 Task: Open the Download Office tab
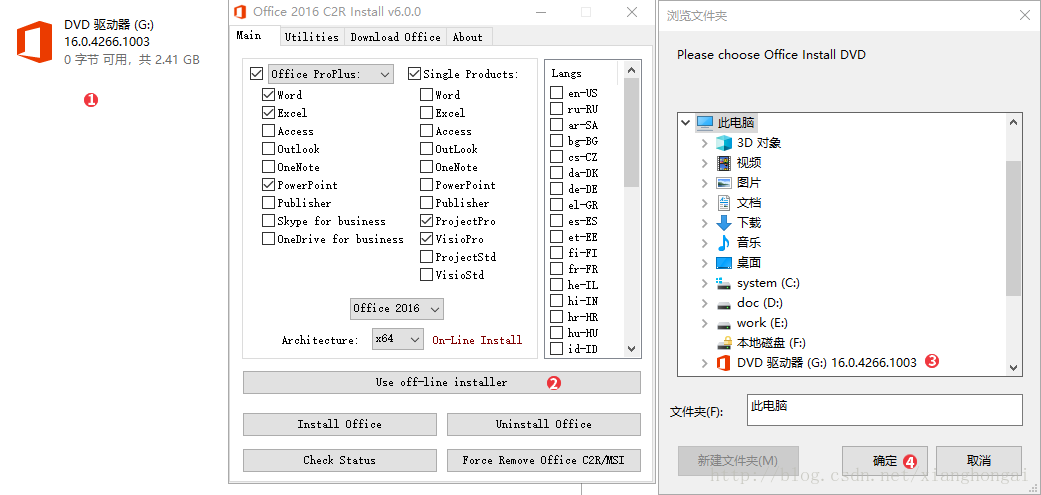(396, 37)
